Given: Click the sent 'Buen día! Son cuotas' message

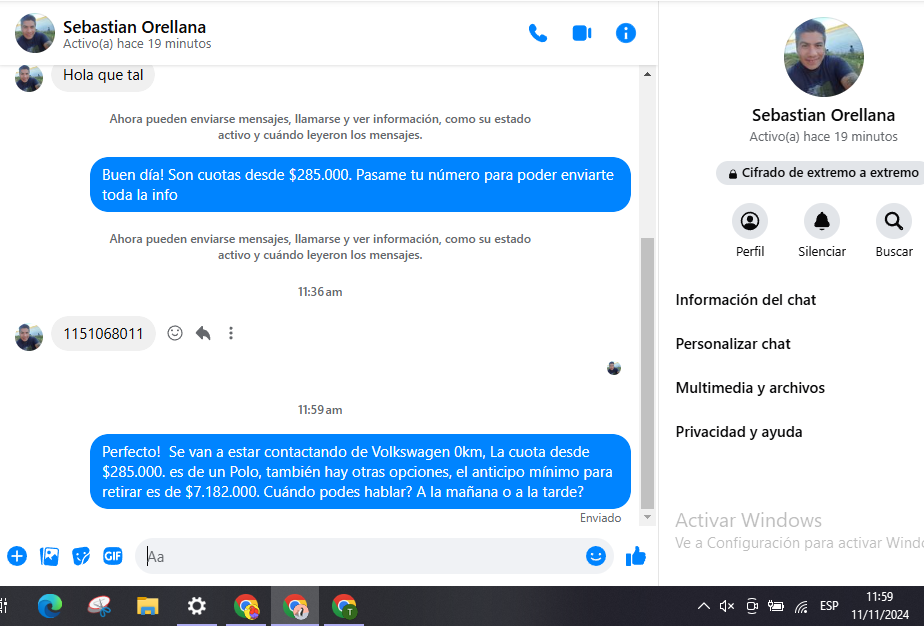Looking at the screenshot, I should pos(360,184).
